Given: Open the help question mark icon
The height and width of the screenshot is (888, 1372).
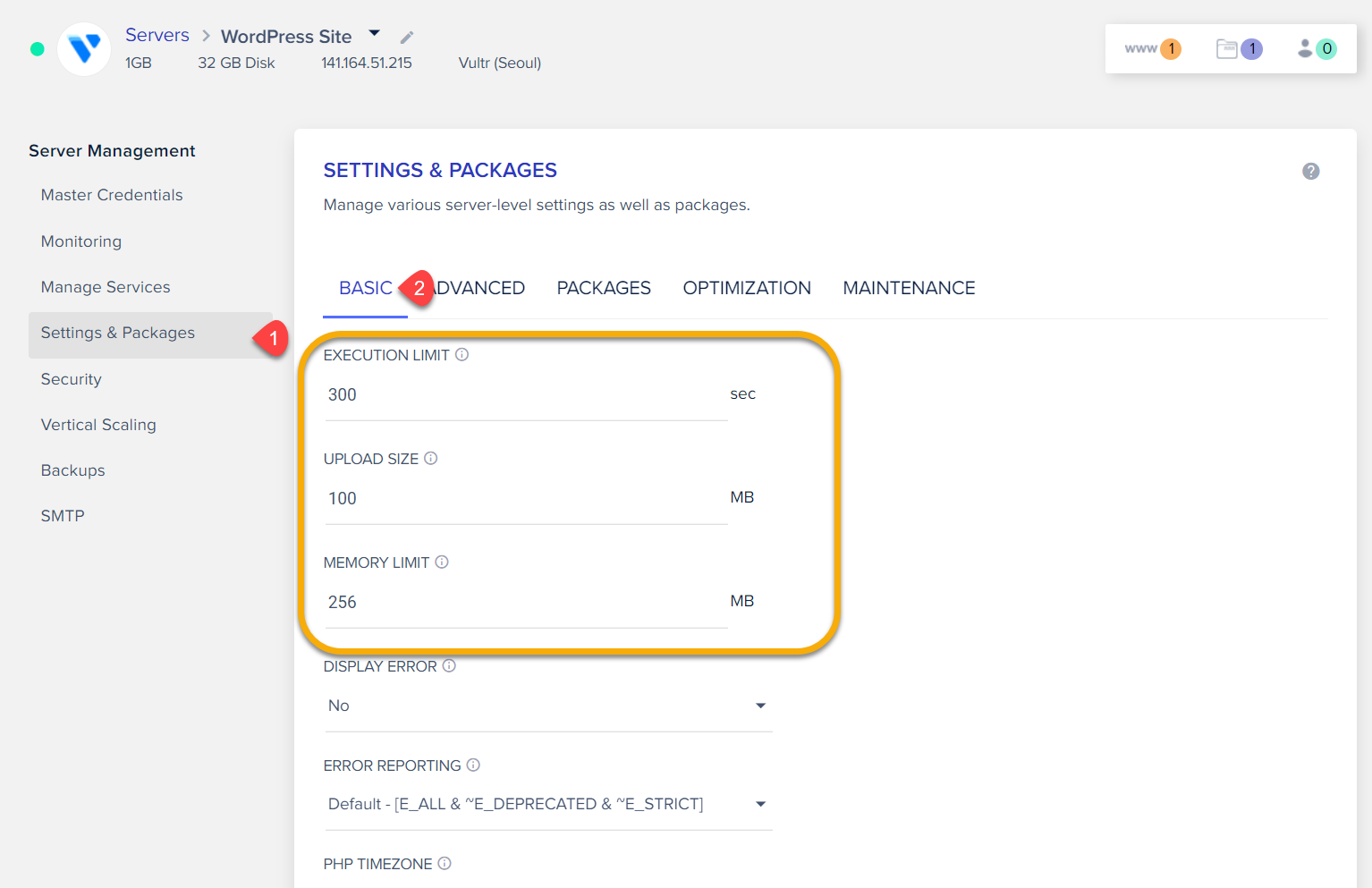Looking at the screenshot, I should point(1310,171).
